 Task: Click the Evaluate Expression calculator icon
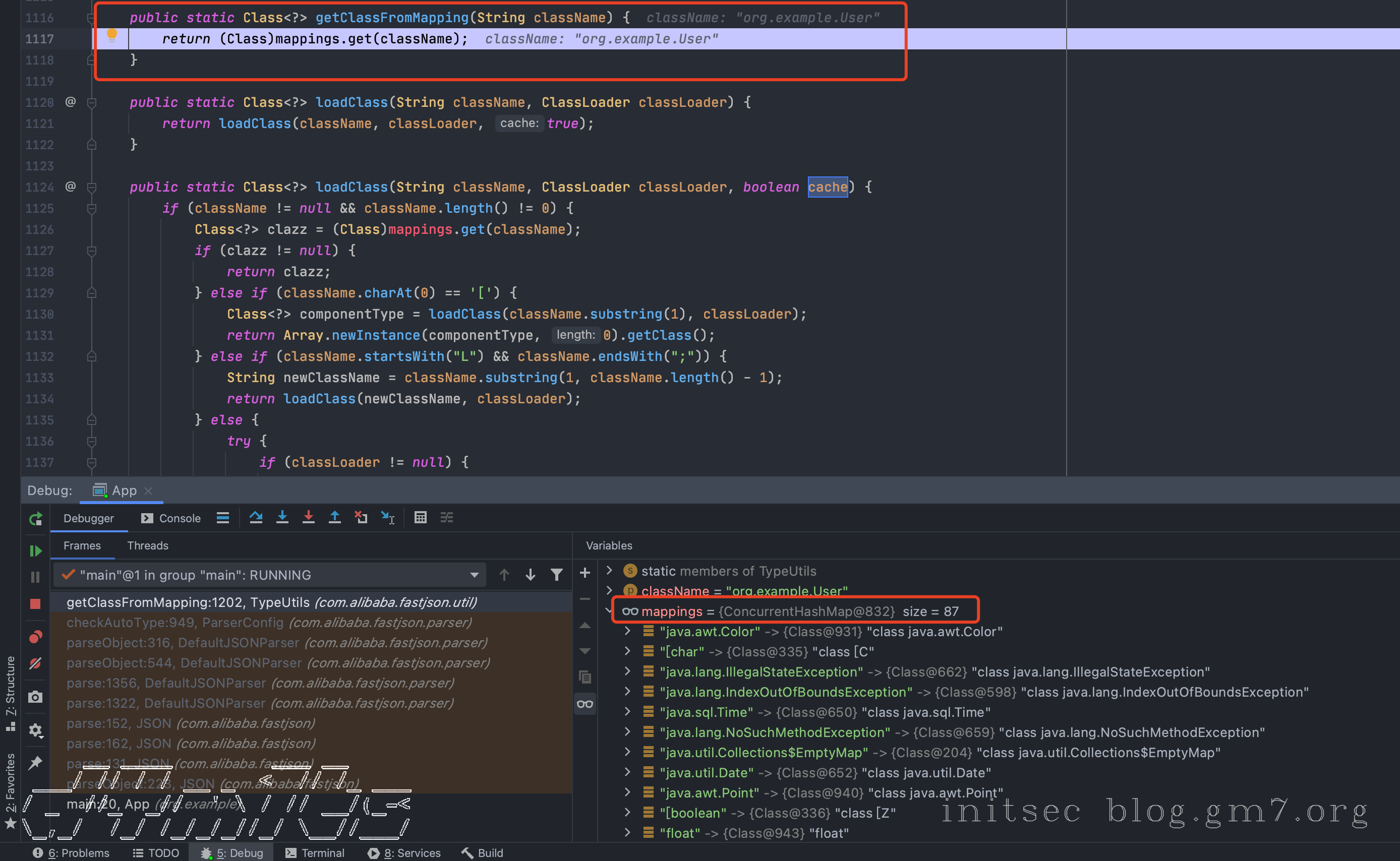[420, 518]
